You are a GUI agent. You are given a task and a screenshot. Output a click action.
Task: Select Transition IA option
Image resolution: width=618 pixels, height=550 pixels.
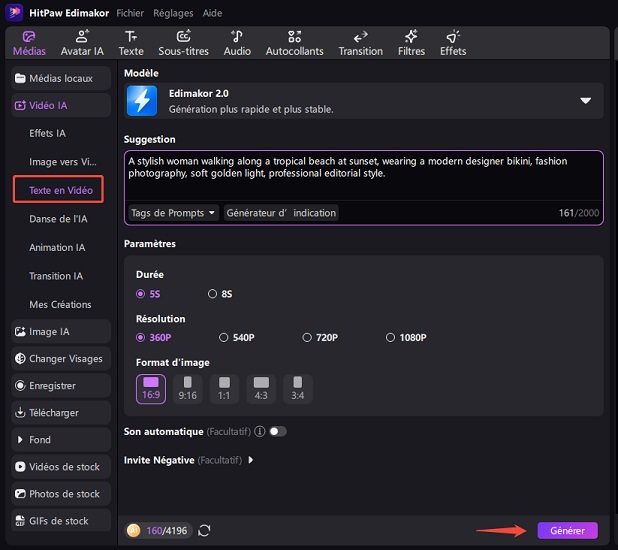56,276
